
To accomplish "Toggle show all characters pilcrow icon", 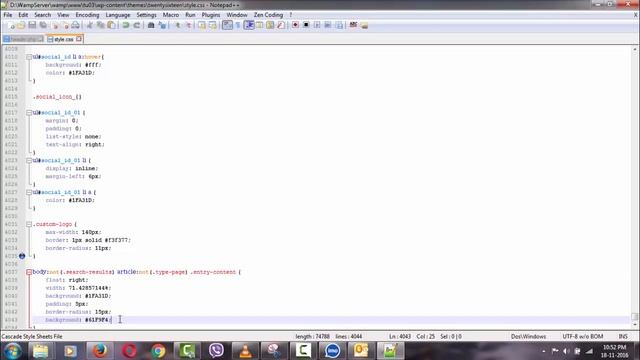I will (238, 25).
